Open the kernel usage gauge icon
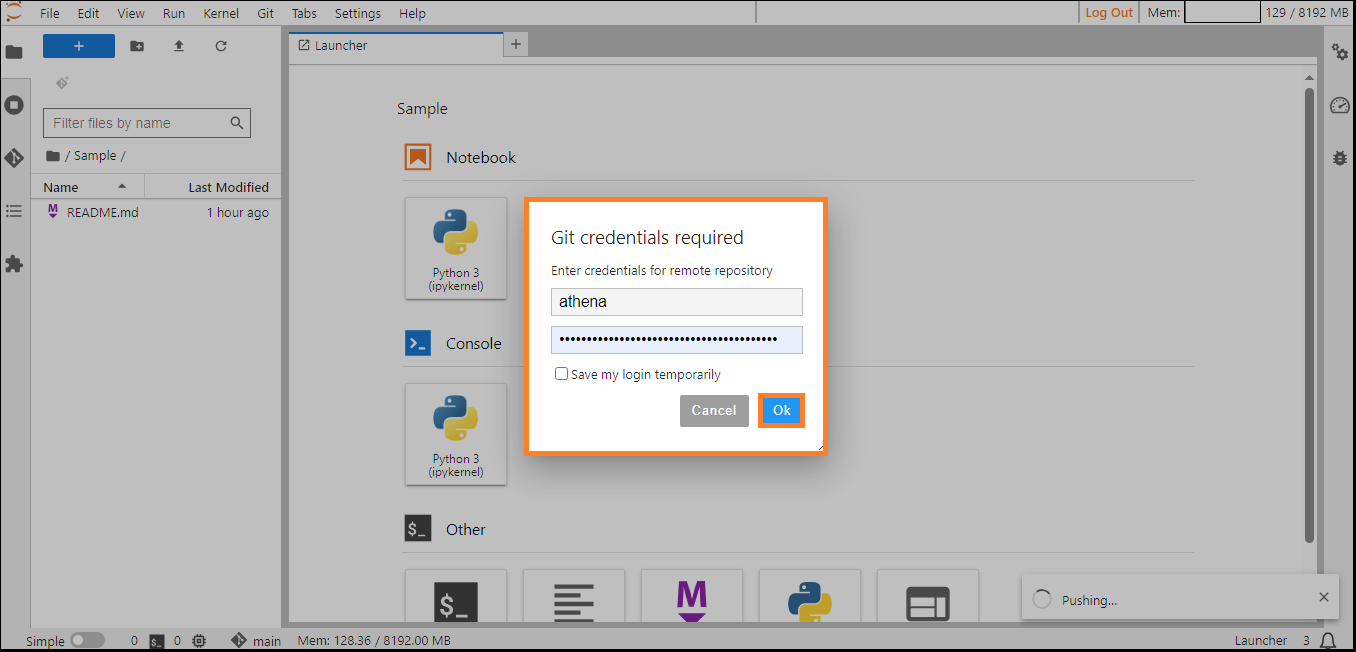Image resolution: width=1356 pixels, height=652 pixels. click(x=1340, y=105)
